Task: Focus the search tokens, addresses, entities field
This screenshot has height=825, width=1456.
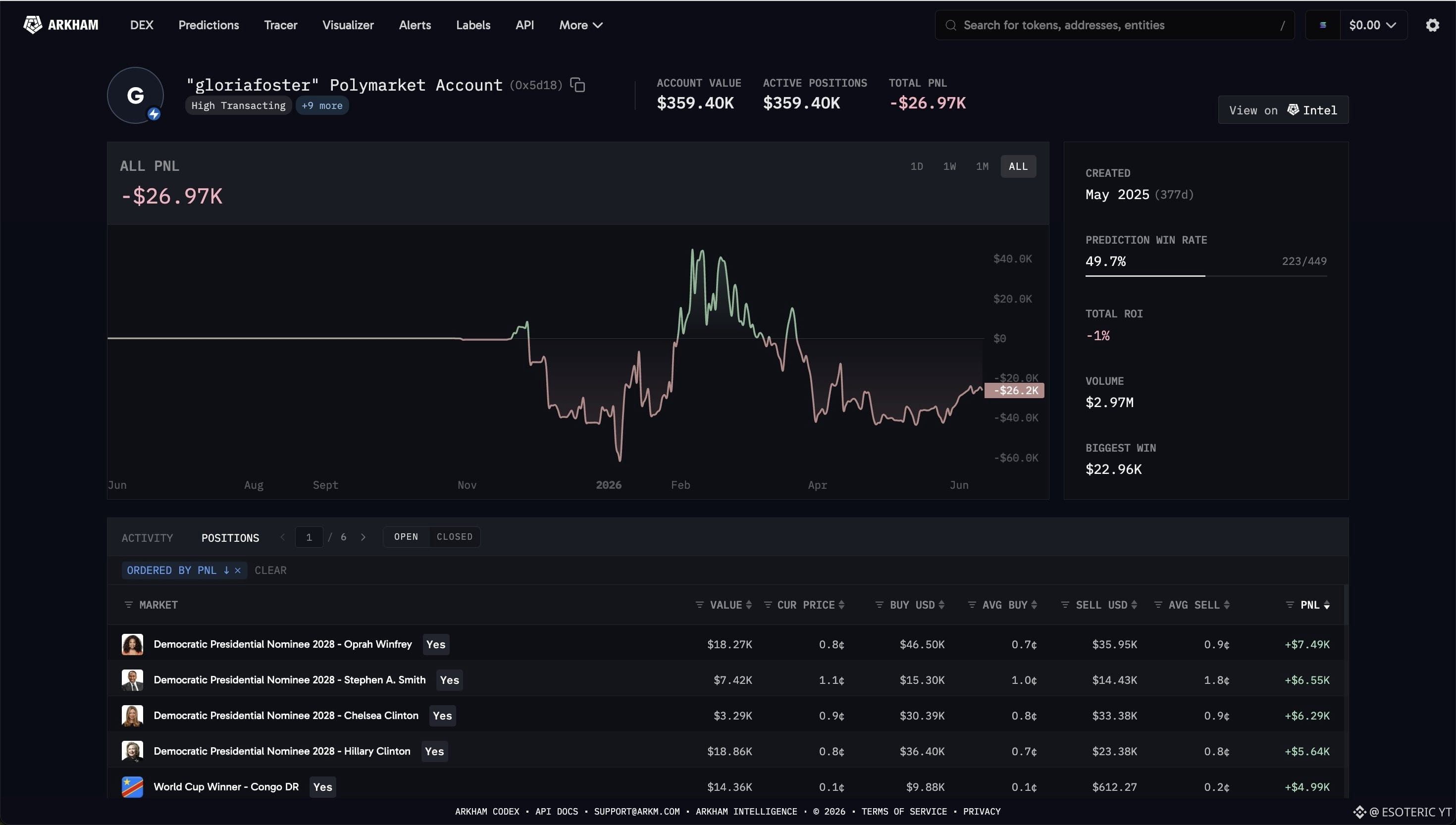Action: [x=1114, y=25]
